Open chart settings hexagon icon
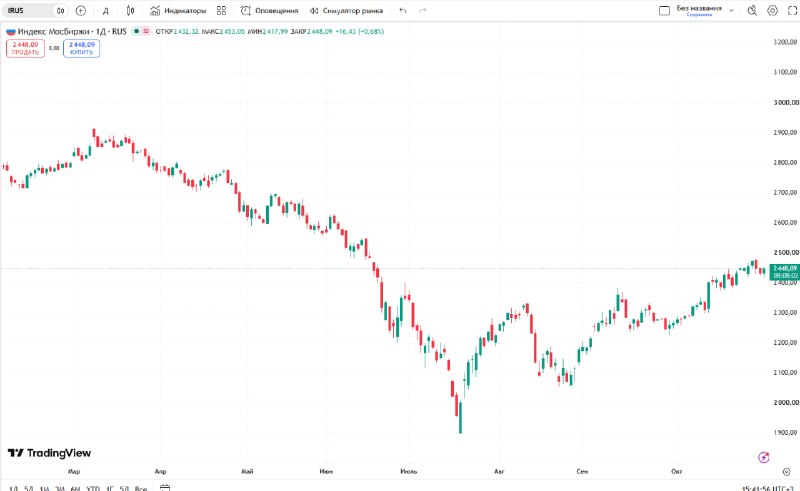Image resolution: width=800 pixels, height=491 pixels. click(x=772, y=10)
